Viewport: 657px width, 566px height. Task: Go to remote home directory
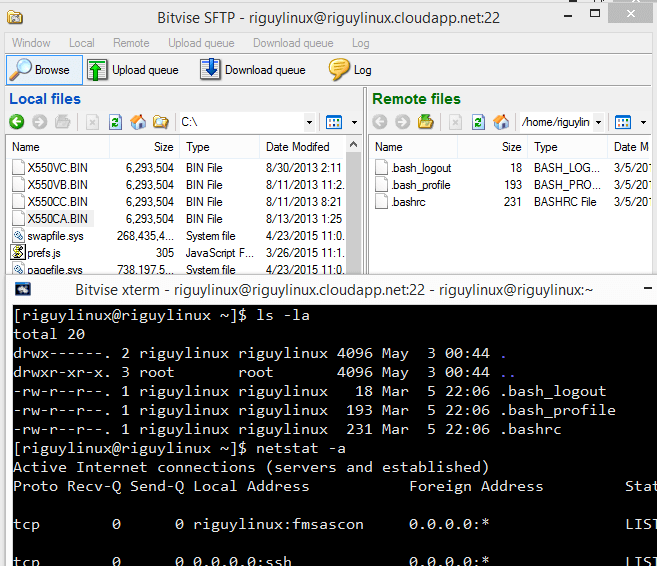502,122
